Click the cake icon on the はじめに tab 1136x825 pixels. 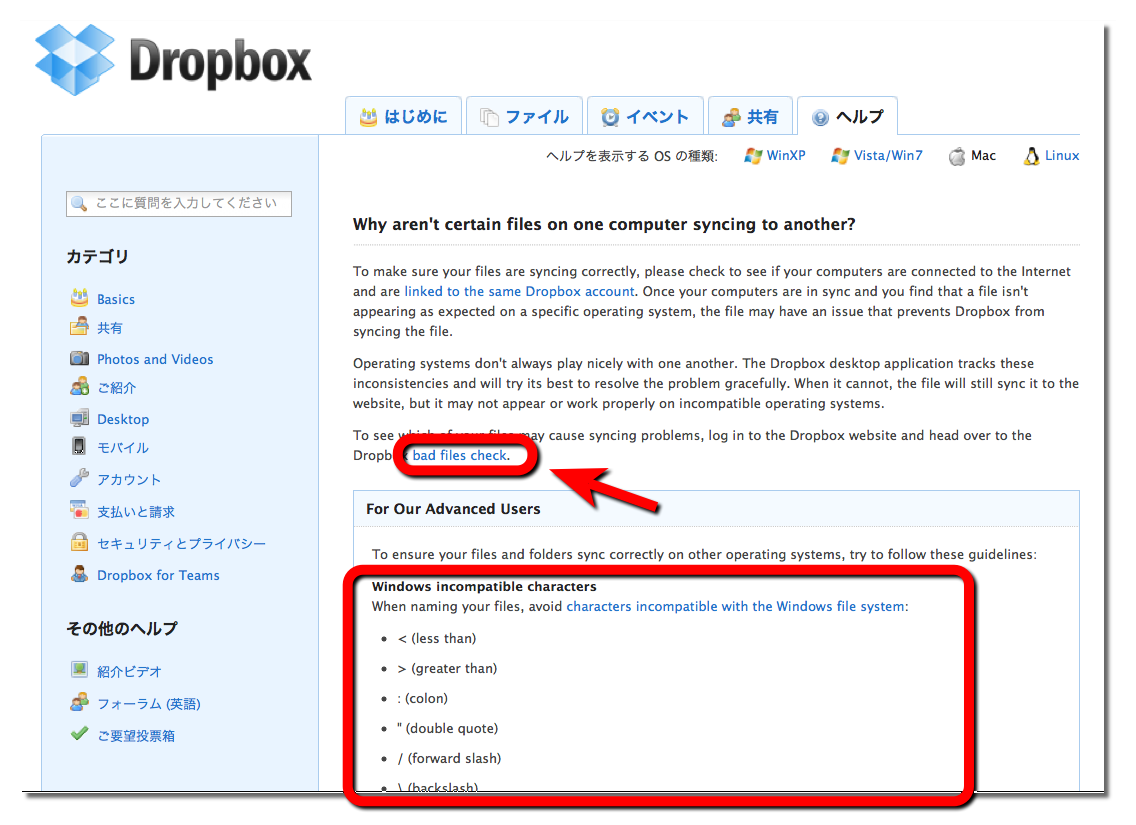point(369,117)
